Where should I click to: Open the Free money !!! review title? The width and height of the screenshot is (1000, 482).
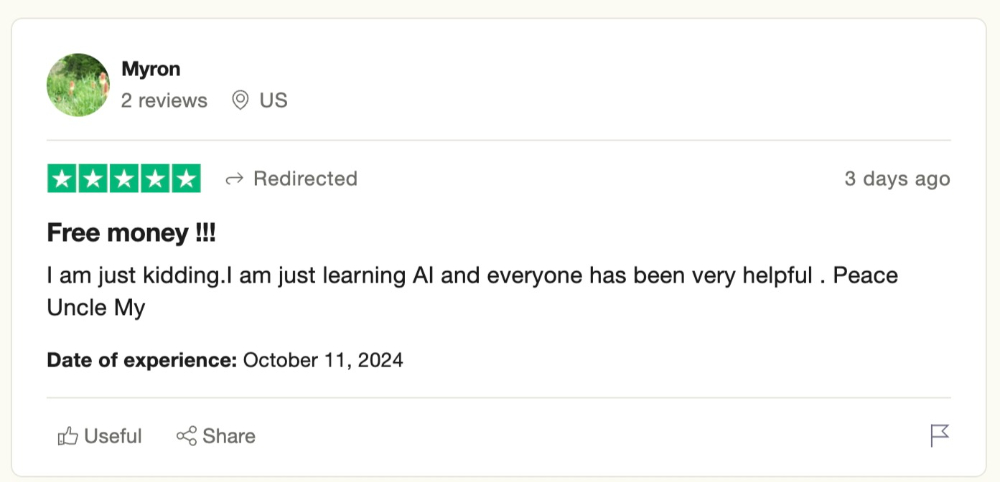pos(131,234)
